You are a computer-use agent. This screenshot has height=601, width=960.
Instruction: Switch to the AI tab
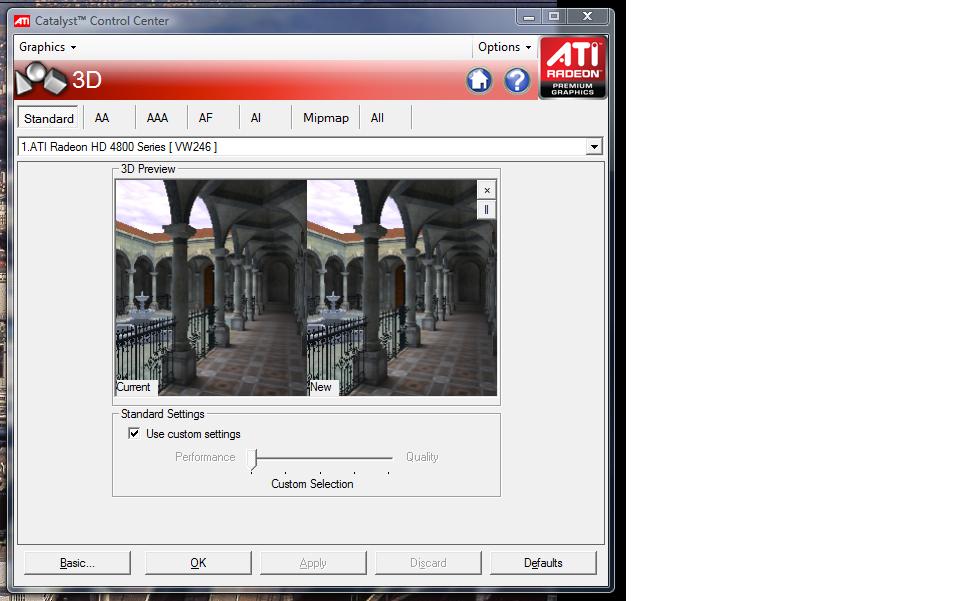pos(256,118)
